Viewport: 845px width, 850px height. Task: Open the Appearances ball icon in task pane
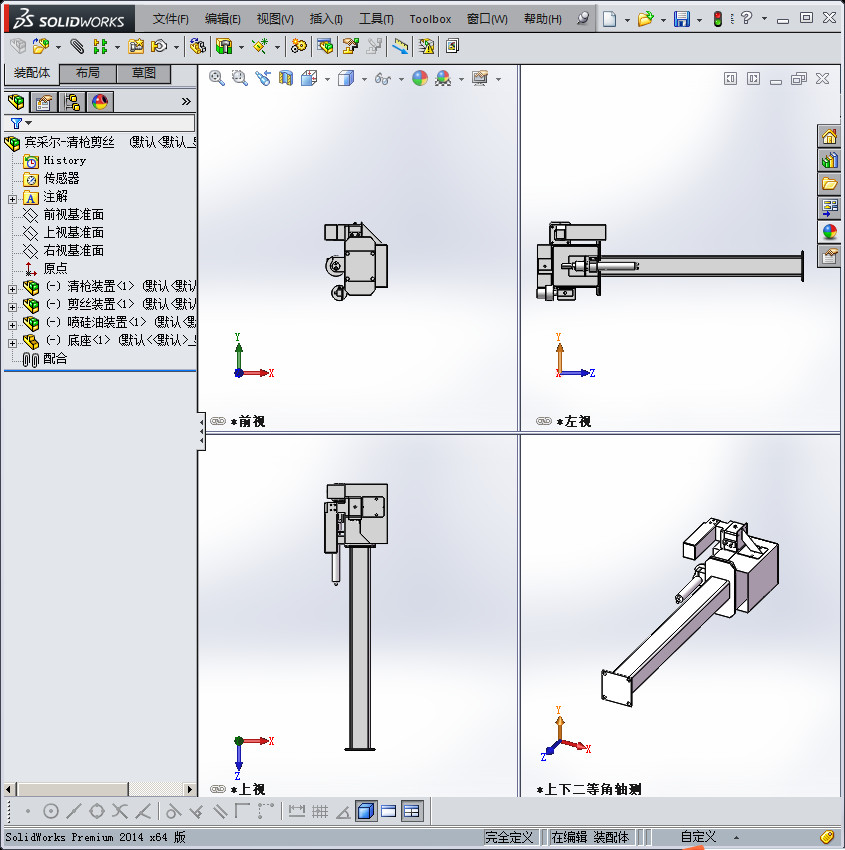(x=829, y=232)
